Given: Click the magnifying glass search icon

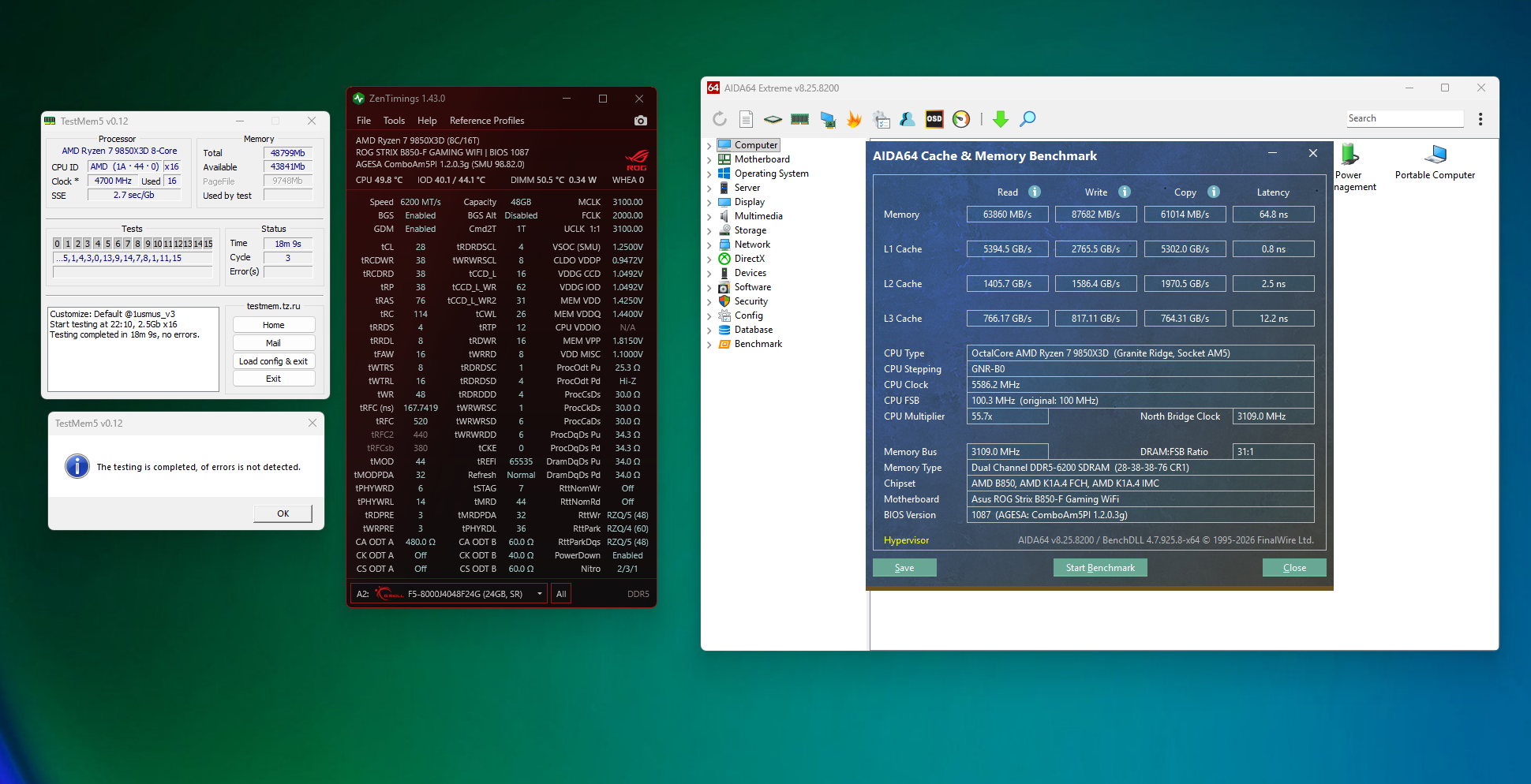Looking at the screenshot, I should (1028, 119).
